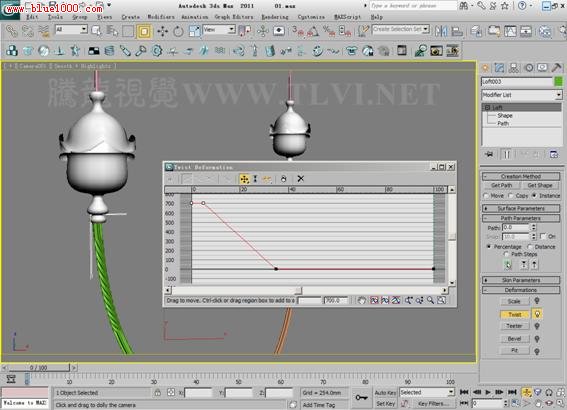Toggle the Twist lightbulb enable icon
The width and height of the screenshot is (567, 410).
click(x=537, y=314)
